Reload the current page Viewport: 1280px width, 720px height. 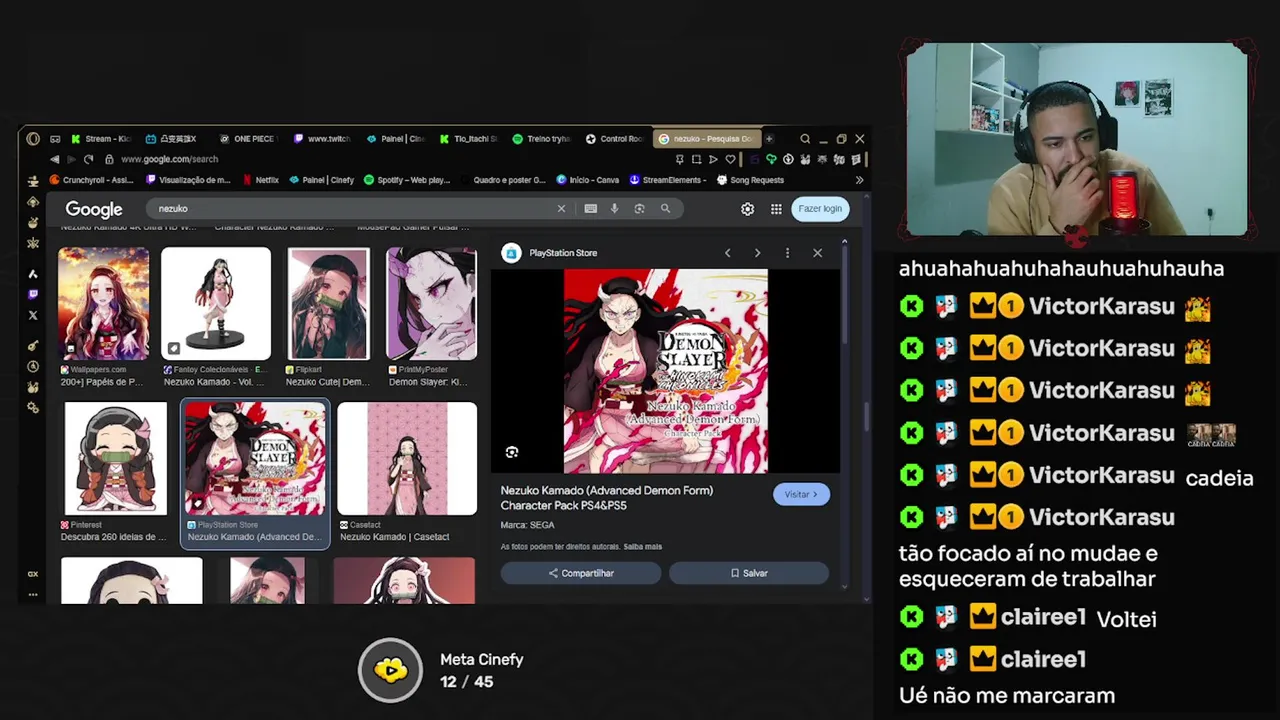pyautogui.click(x=88, y=159)
